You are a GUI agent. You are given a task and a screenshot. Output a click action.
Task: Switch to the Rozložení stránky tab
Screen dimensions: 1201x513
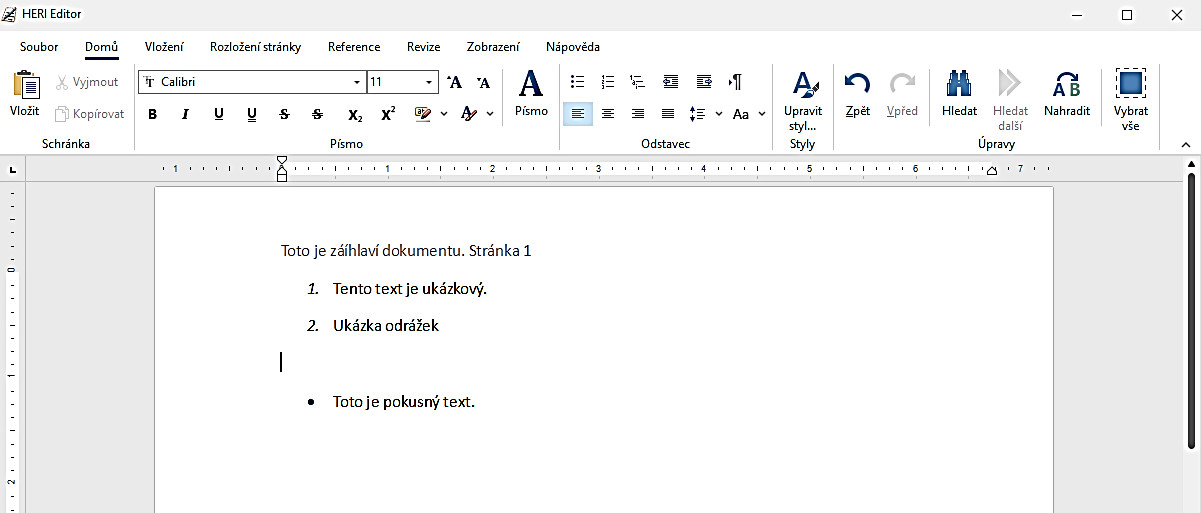(255, 47)
